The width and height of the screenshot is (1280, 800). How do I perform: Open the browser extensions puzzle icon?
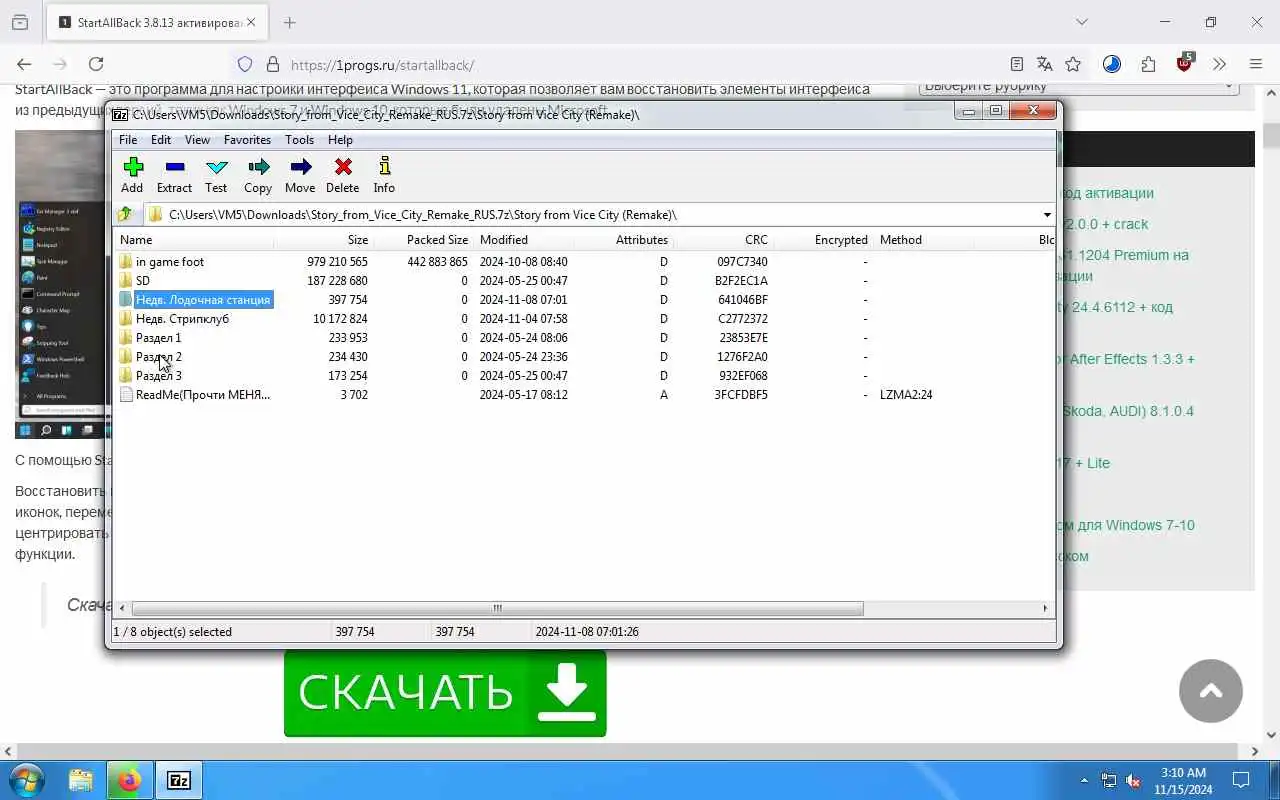(1148, 64)
